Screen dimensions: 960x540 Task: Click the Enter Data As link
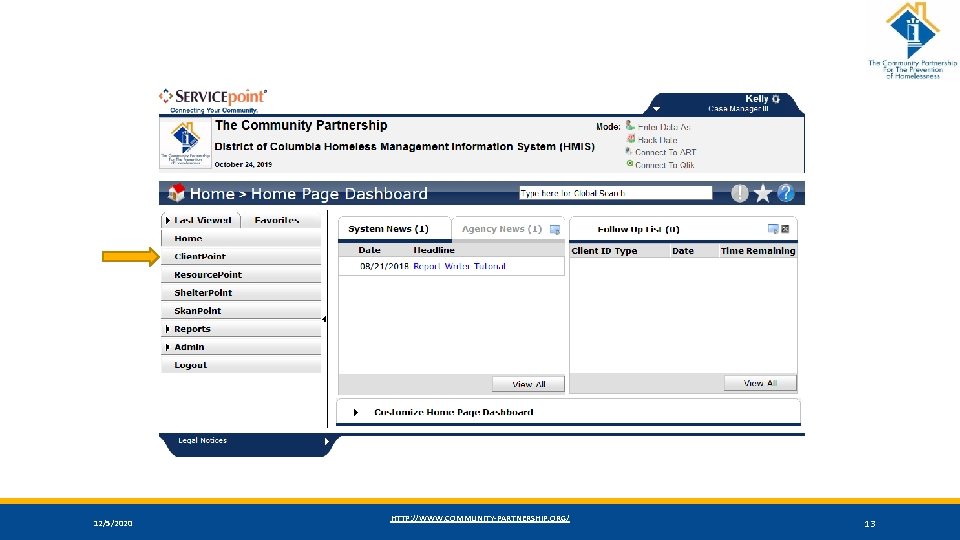tap(664, 127)
